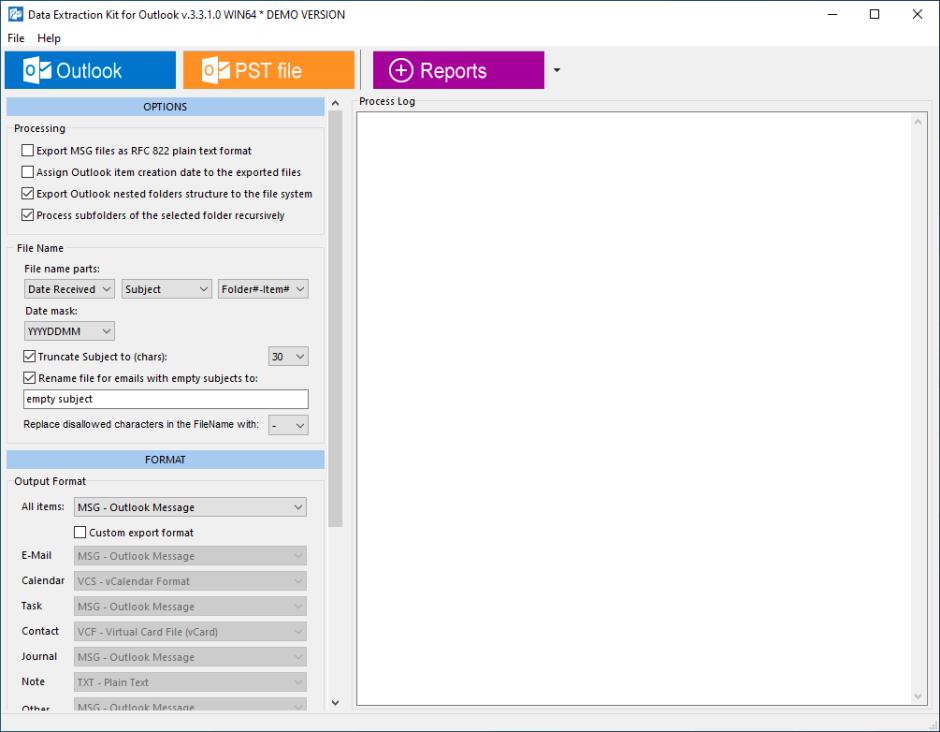Screen dimensions: 940x732
Task: Toggle Assign Outlook item creation date checkbox
Action: pos(28,172)
